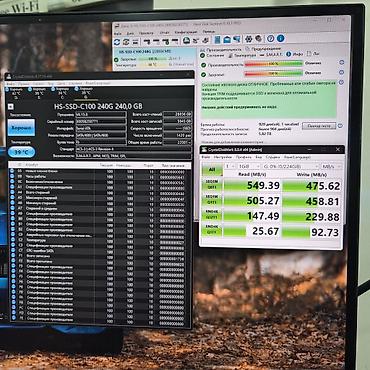Click the refresh icon in Hard Disk Sentinel toolbar
The height and width of the screenshot is (370, 370).
tap(117, 42)
